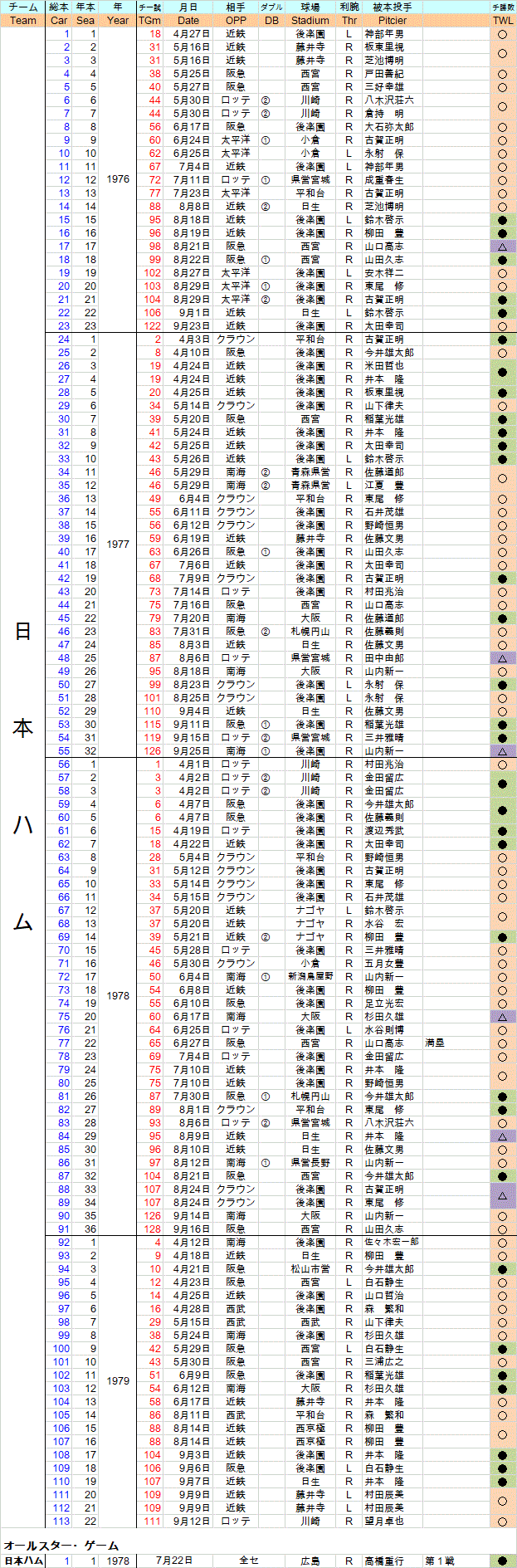Viewport: 517px width, 1568px height.
Task: Click the 'Date' column header
Action: click(x=188, y=20)
